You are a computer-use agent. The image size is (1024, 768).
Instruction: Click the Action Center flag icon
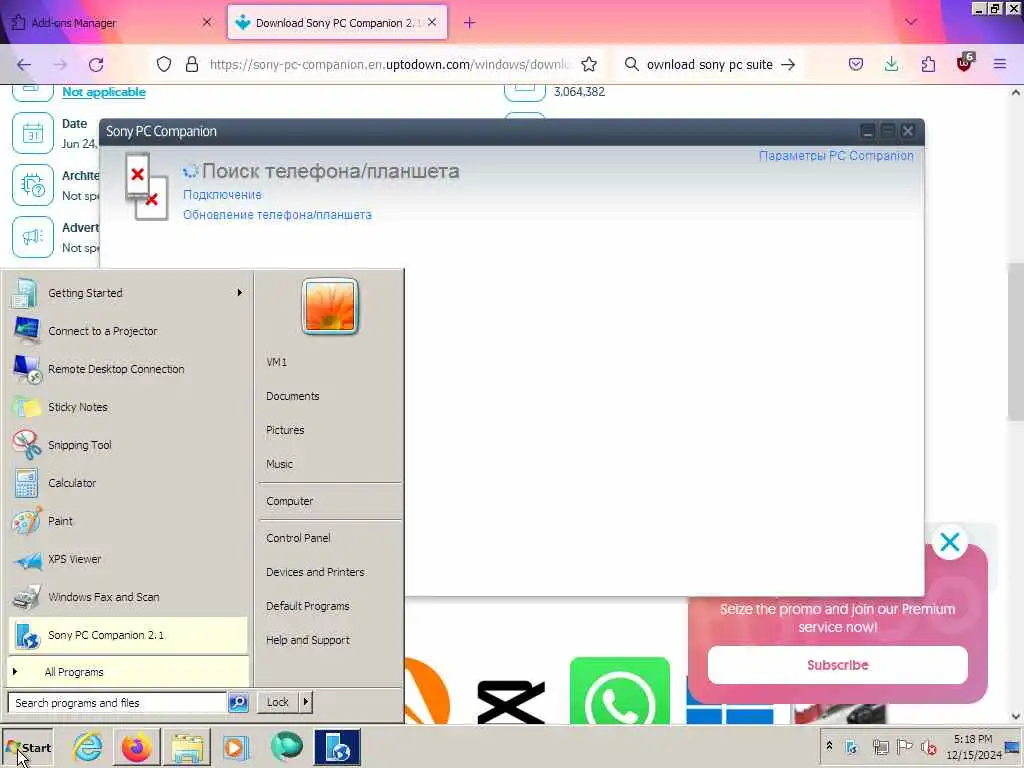[x=904, y=746]
